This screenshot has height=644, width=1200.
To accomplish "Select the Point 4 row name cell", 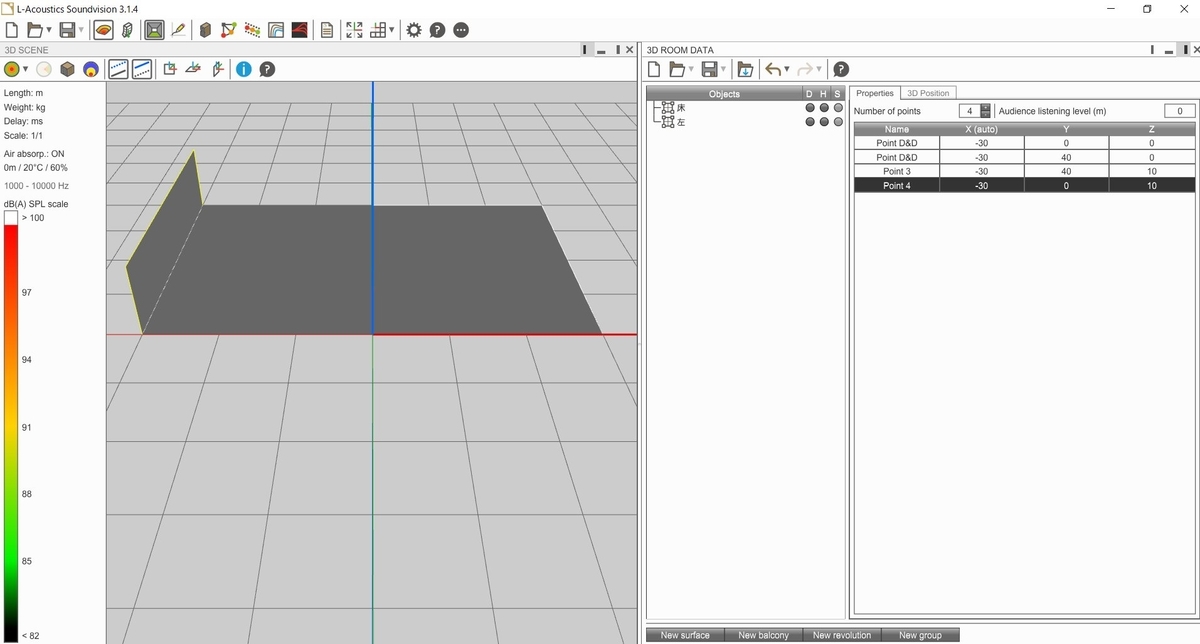I will 897,186.
